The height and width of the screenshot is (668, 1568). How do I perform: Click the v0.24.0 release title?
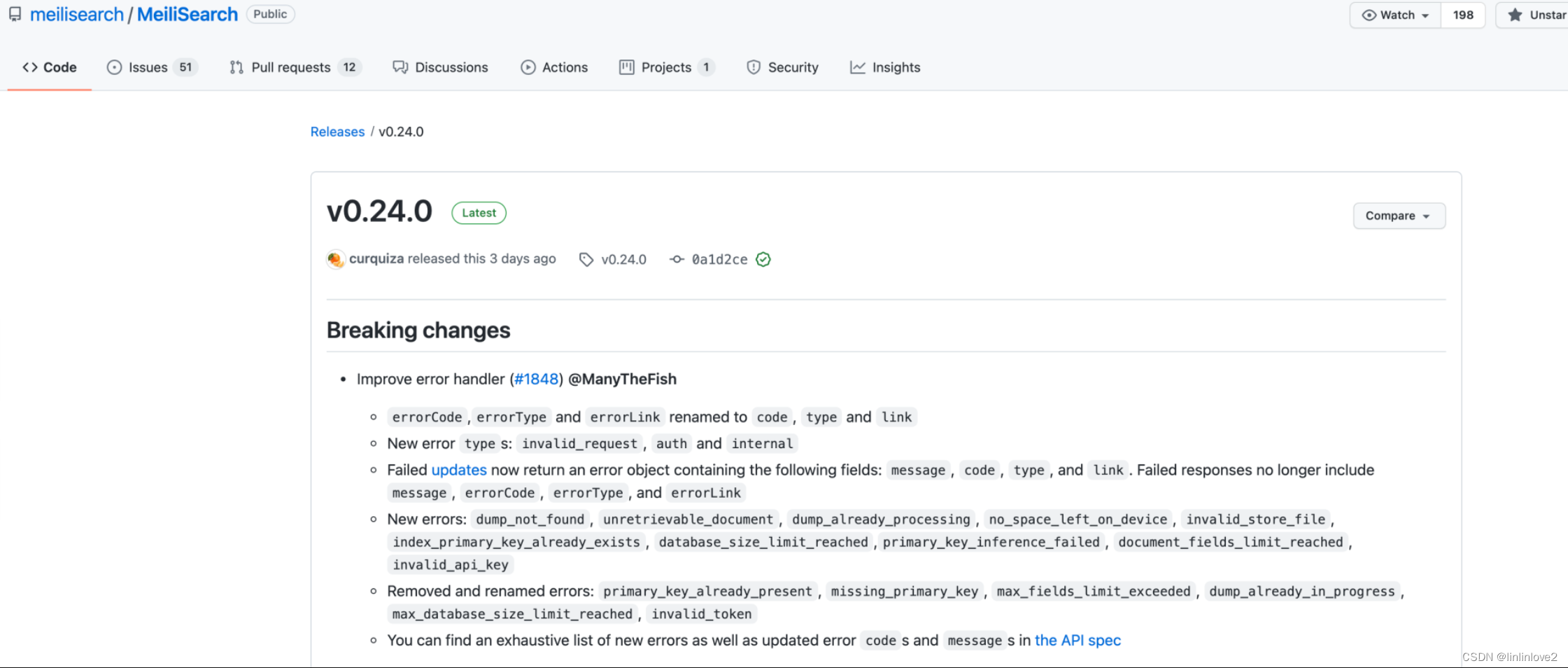click(x=380, y=211)
